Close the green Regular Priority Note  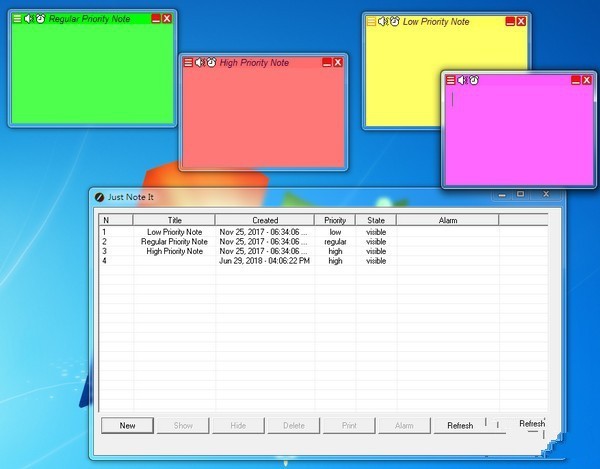(167, 18)
